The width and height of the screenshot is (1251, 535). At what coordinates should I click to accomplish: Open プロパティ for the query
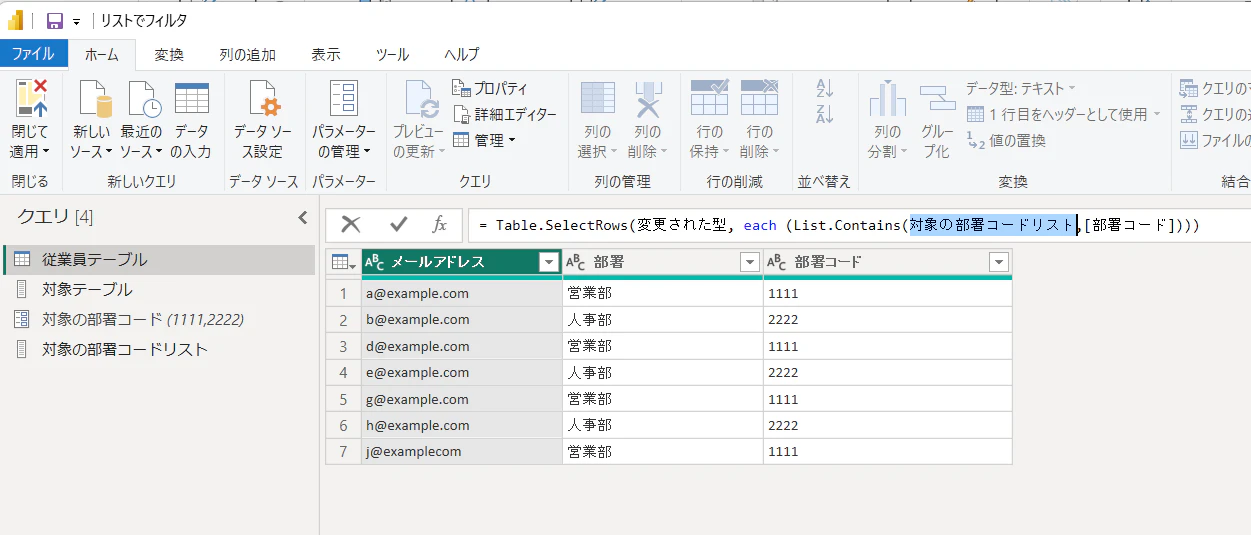[490, 88]
